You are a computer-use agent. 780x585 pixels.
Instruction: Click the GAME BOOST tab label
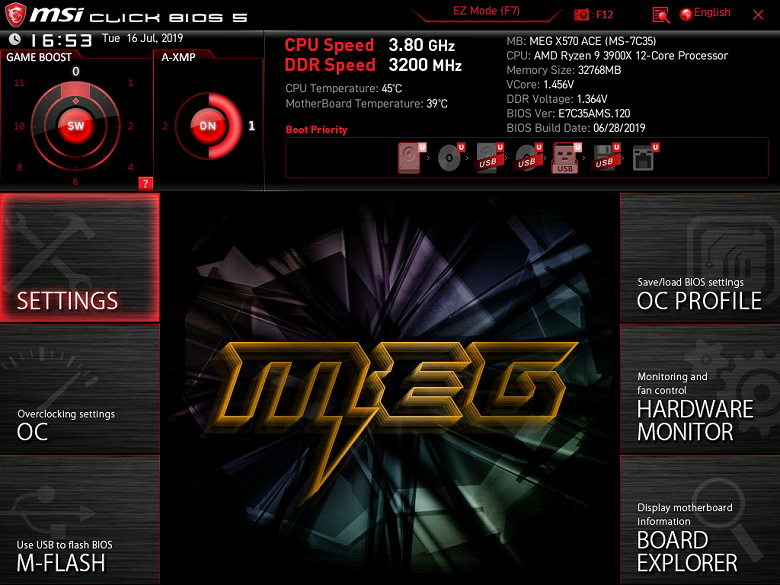39,57
